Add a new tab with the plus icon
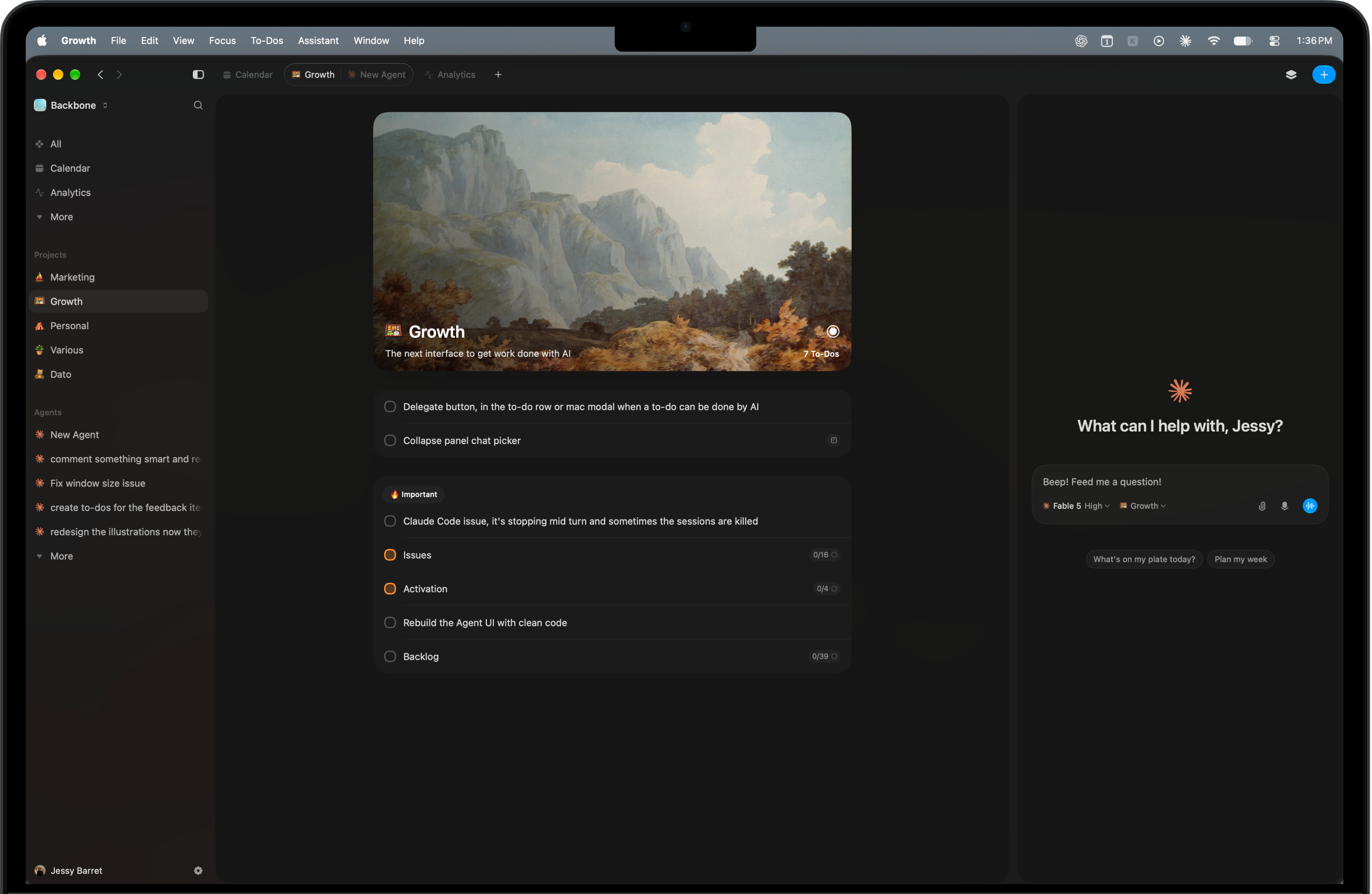Image resolution: width=1372 pixels, height=894 pixels. [x=498, y=74]
